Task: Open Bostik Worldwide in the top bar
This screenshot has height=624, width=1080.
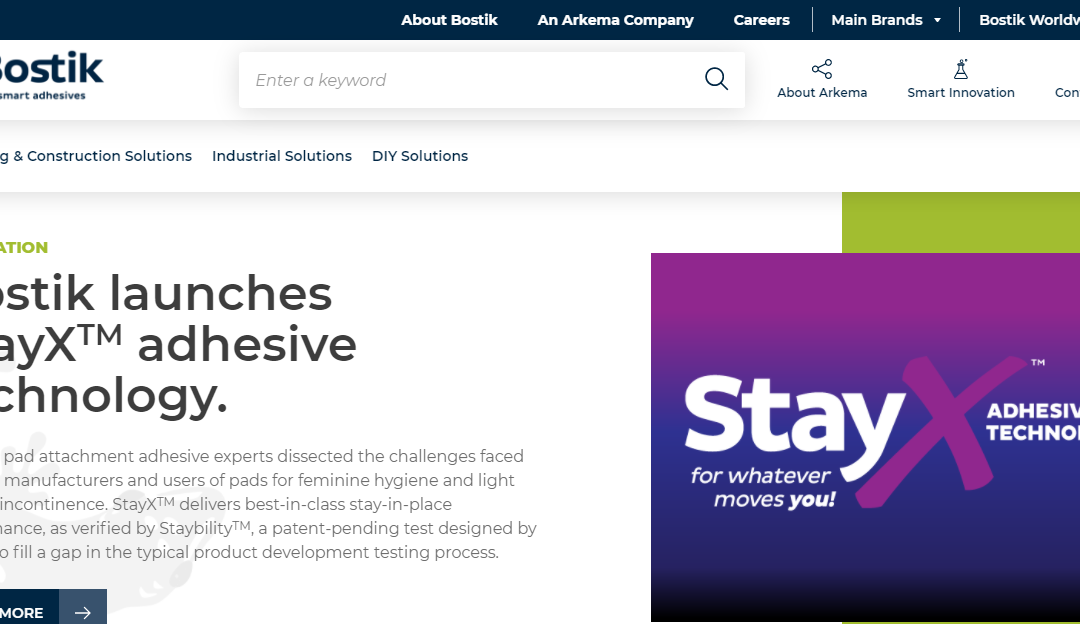Action: click(1029, 20)
